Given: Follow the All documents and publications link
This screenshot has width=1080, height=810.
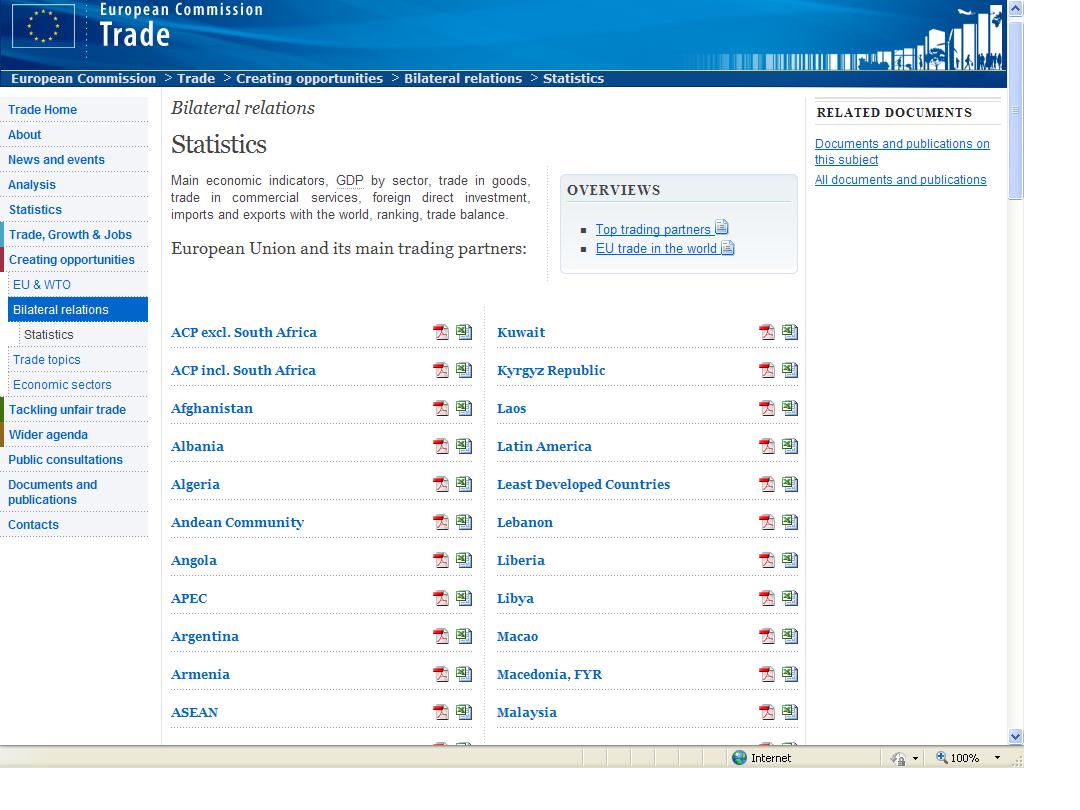Looking at the screenshot, I should click(900, 180).
